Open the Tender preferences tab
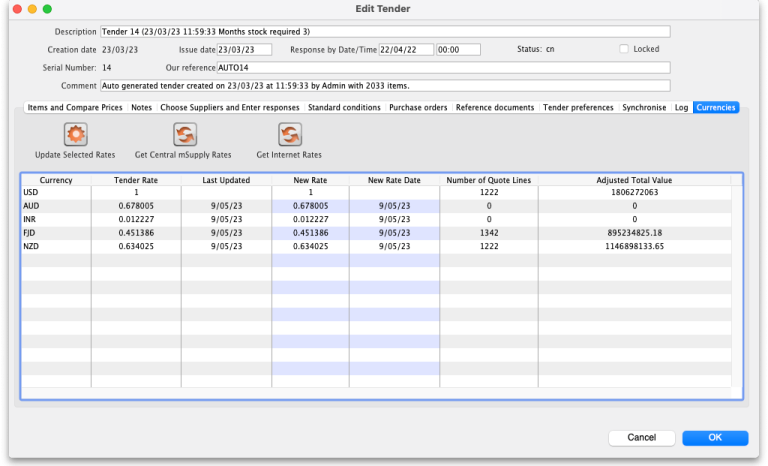Screen dimensions: 768x466 pos(578,107)
